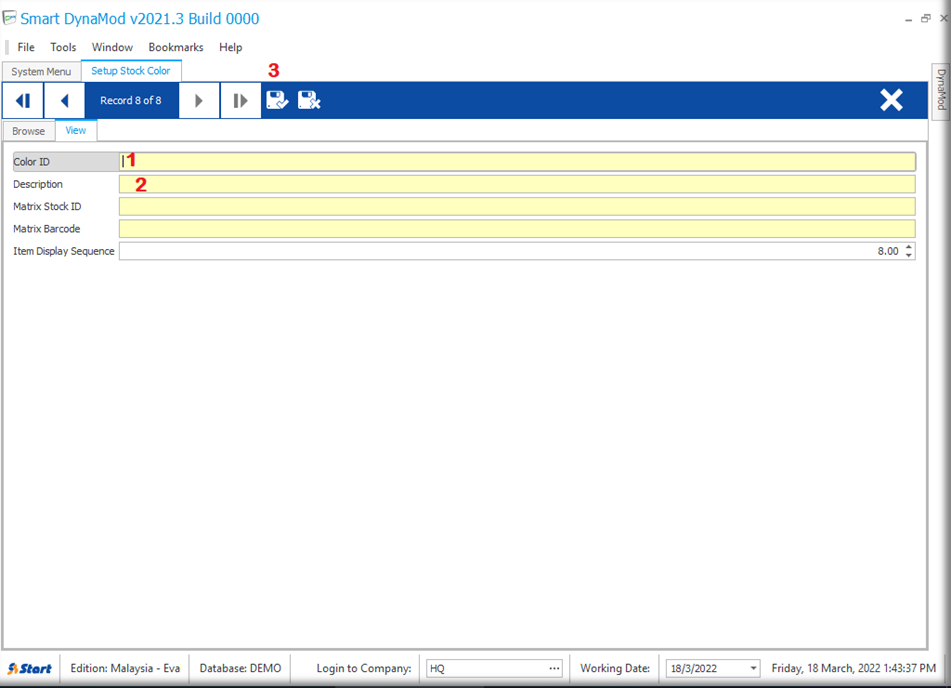Go to the previous record
The height and width of the screenshot is (688, 951).
click(x=64, y=101)
